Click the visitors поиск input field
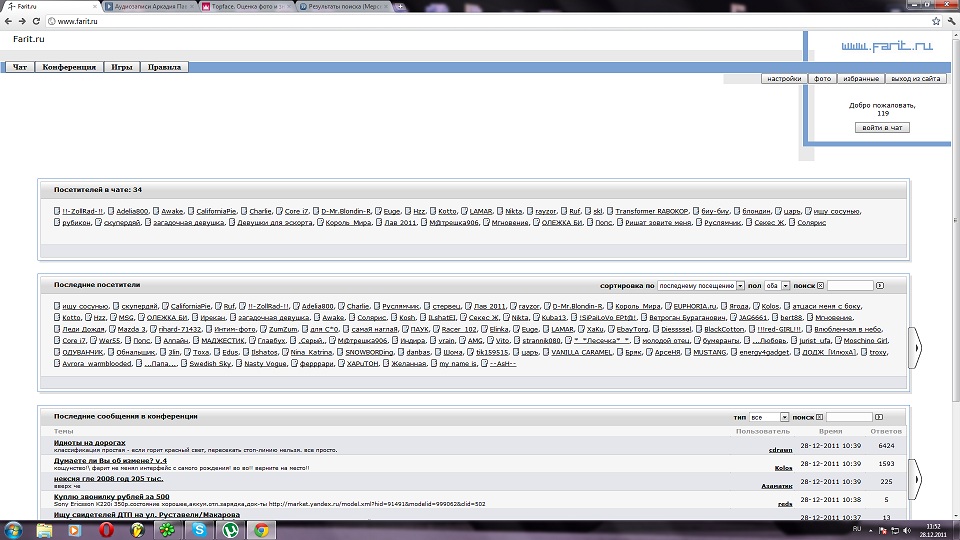The width and height of the screenshot is (960, 540). tap(850, 286)
